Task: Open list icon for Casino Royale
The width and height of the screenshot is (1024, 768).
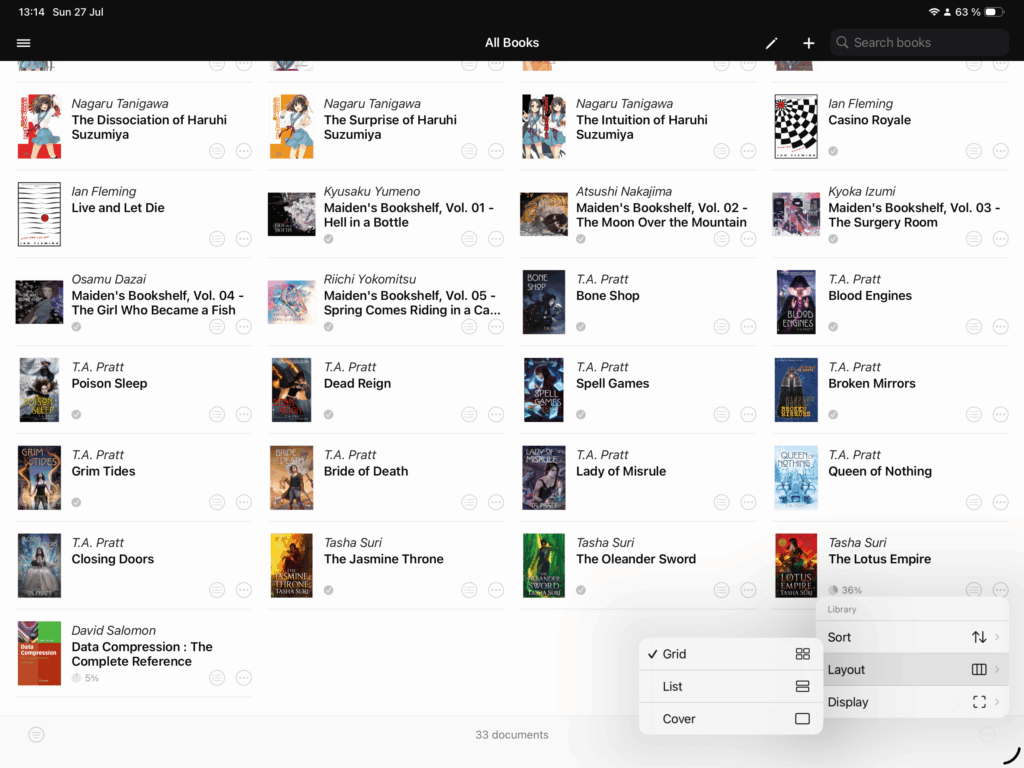Action: click(974, 151)
